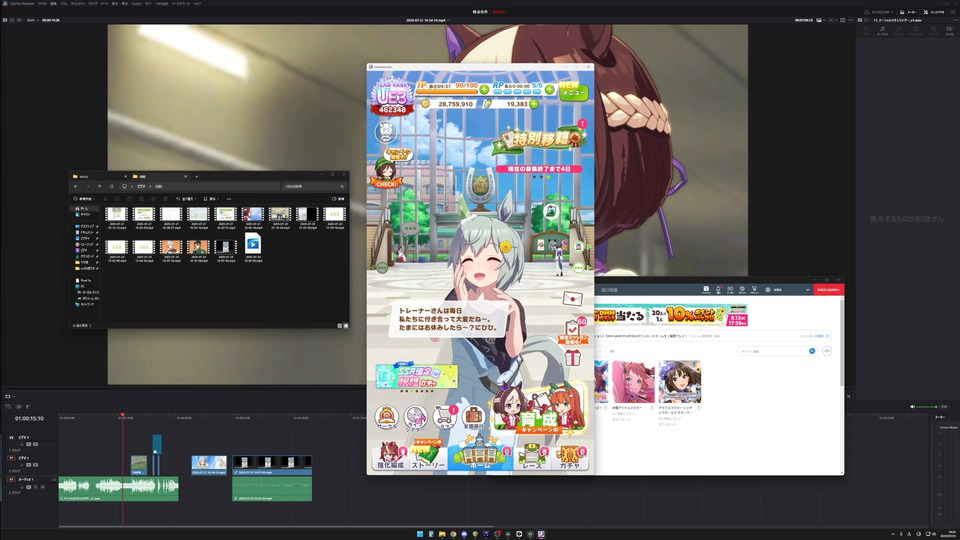Image resolution: width=960 pixels, height=540 pixels.
Task: Select the V1 track destination button
Action: click(11, 458)
